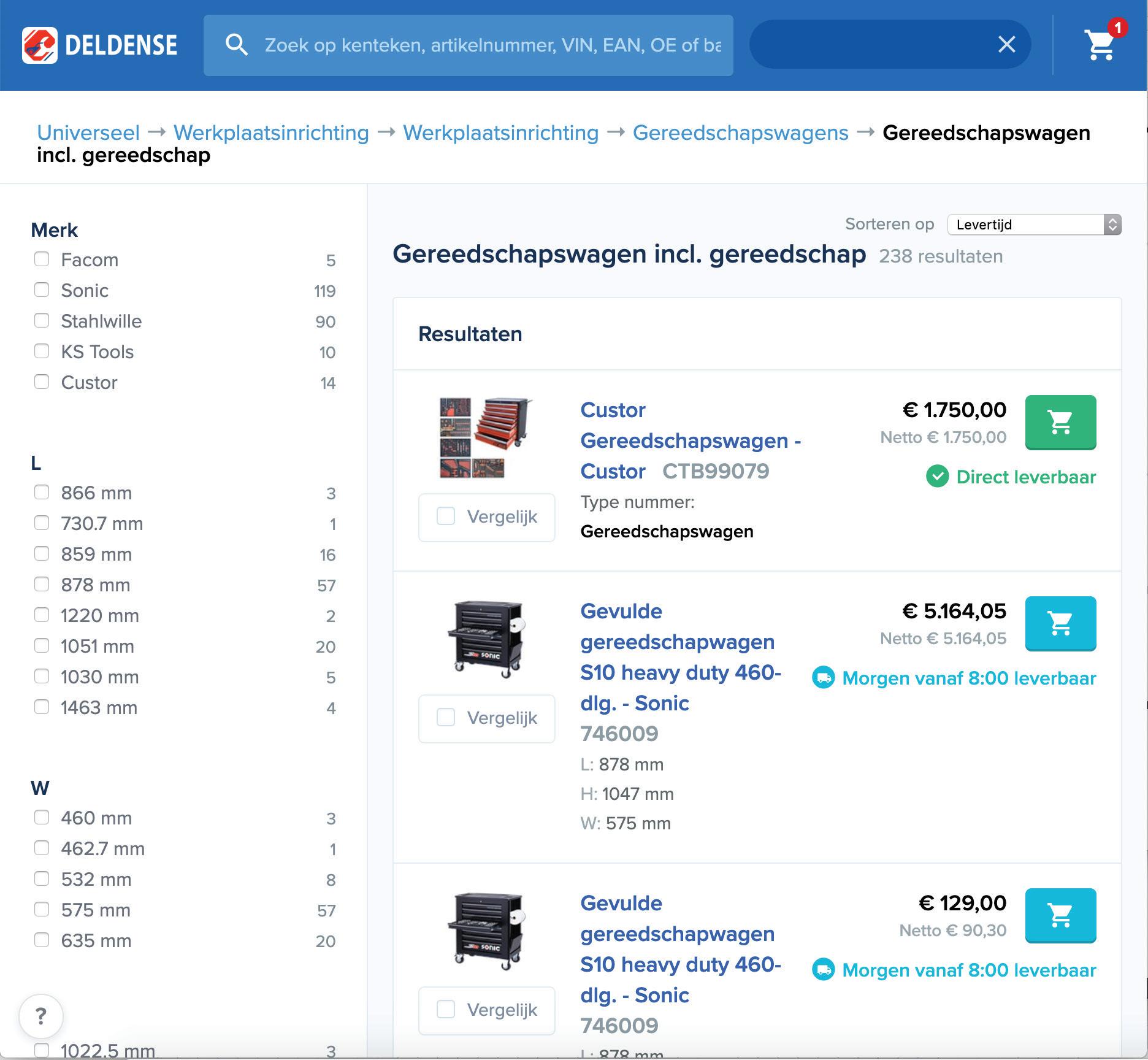
Task: Select the 1051 mm length filter
Action: (x=42, y=645)
